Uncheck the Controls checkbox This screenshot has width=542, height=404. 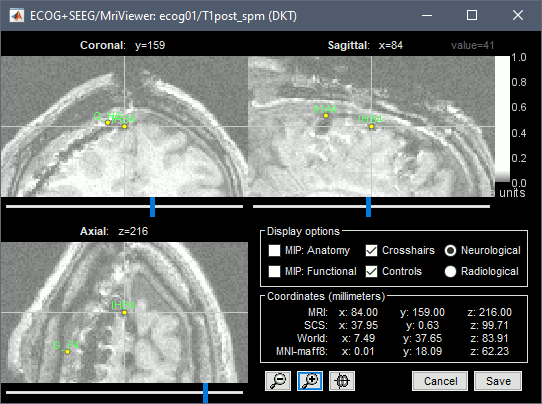point(371,271)
